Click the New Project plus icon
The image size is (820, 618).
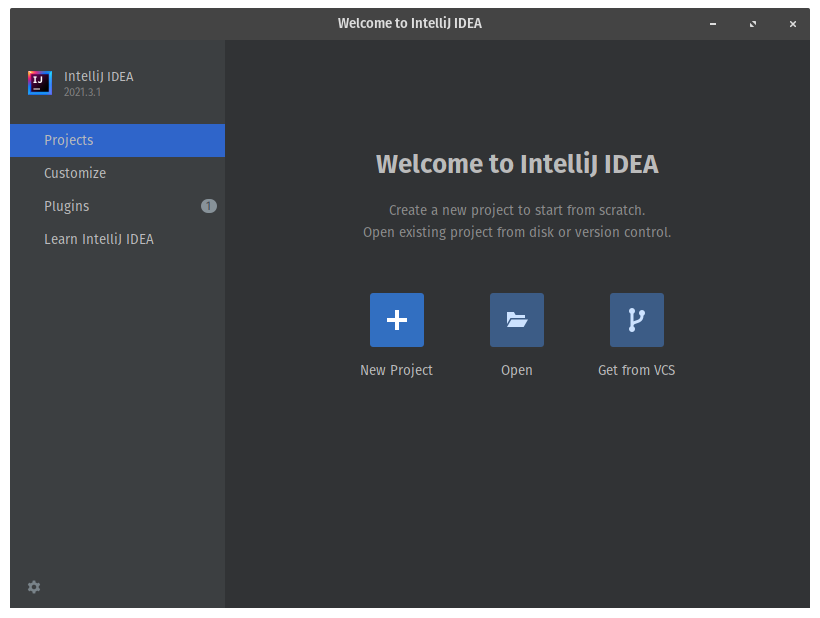396,319
